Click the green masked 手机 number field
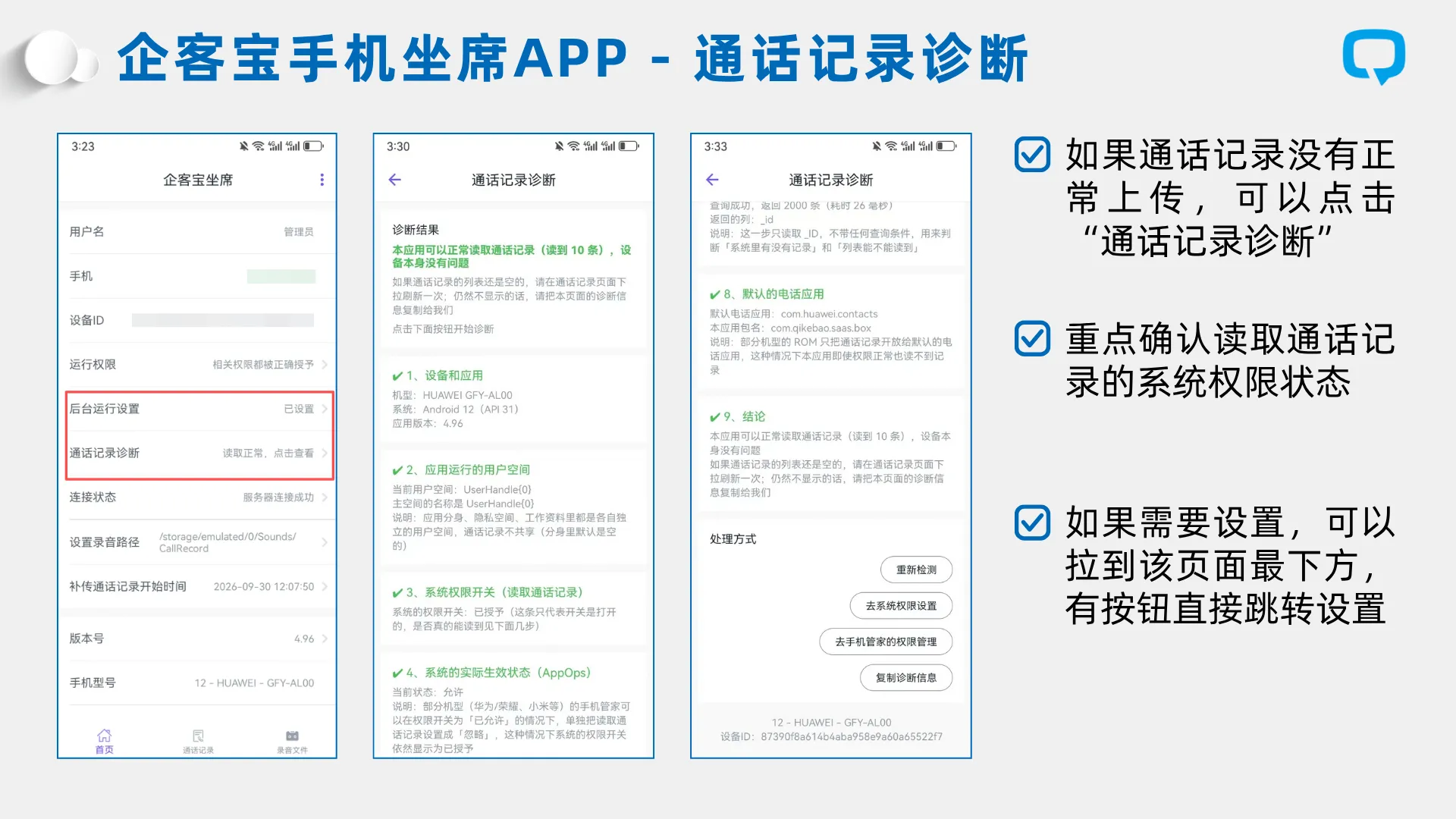 (281, 276)
